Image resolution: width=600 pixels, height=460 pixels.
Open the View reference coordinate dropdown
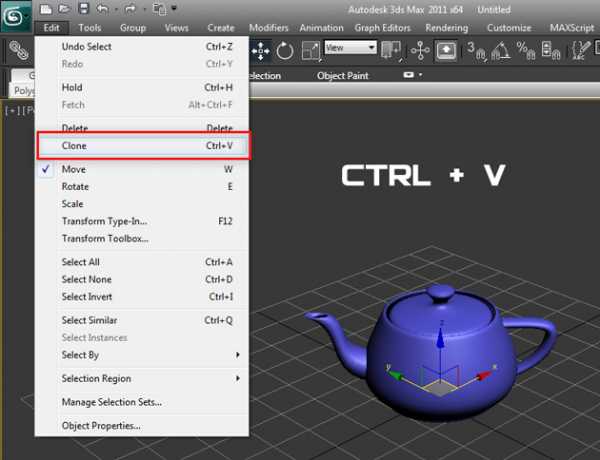point(350,48)
